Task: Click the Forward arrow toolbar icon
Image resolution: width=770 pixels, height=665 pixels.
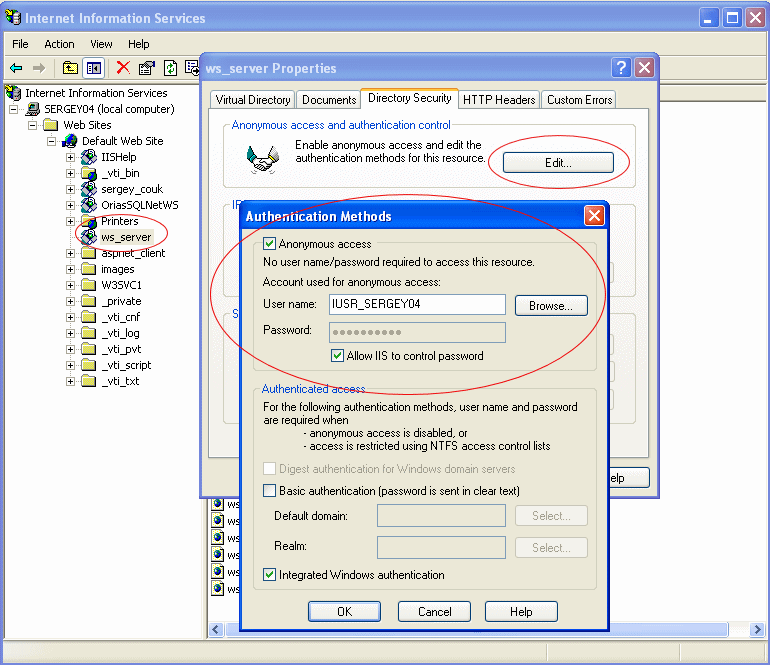Action: tap(39, 68)
